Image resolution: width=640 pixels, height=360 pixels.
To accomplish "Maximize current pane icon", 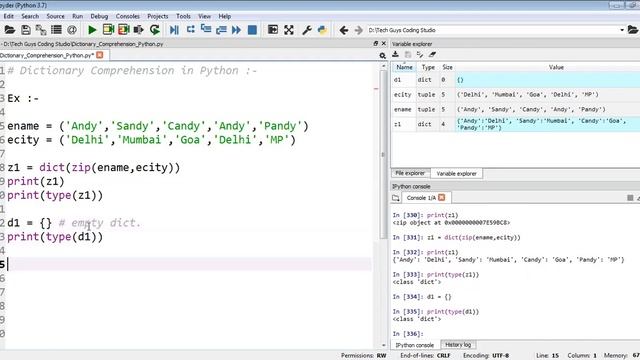I will pos(273,30).
